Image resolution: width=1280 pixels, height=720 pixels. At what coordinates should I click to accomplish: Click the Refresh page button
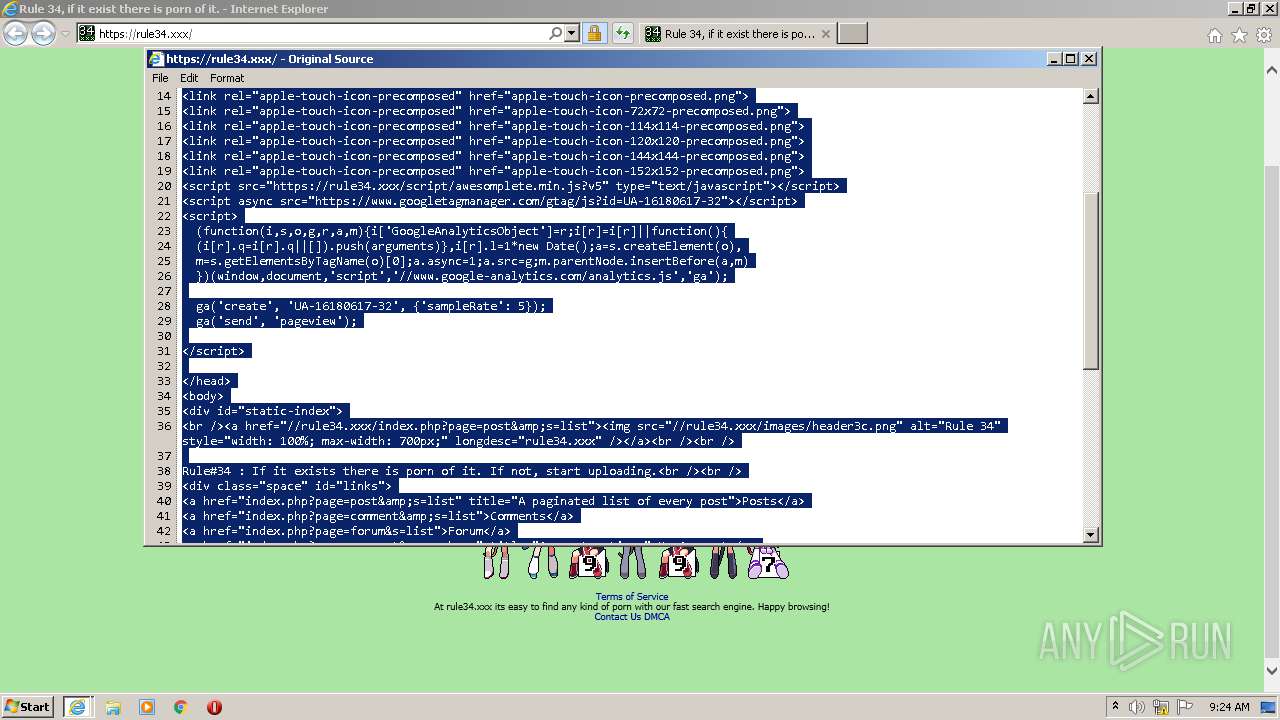point(623,34)
